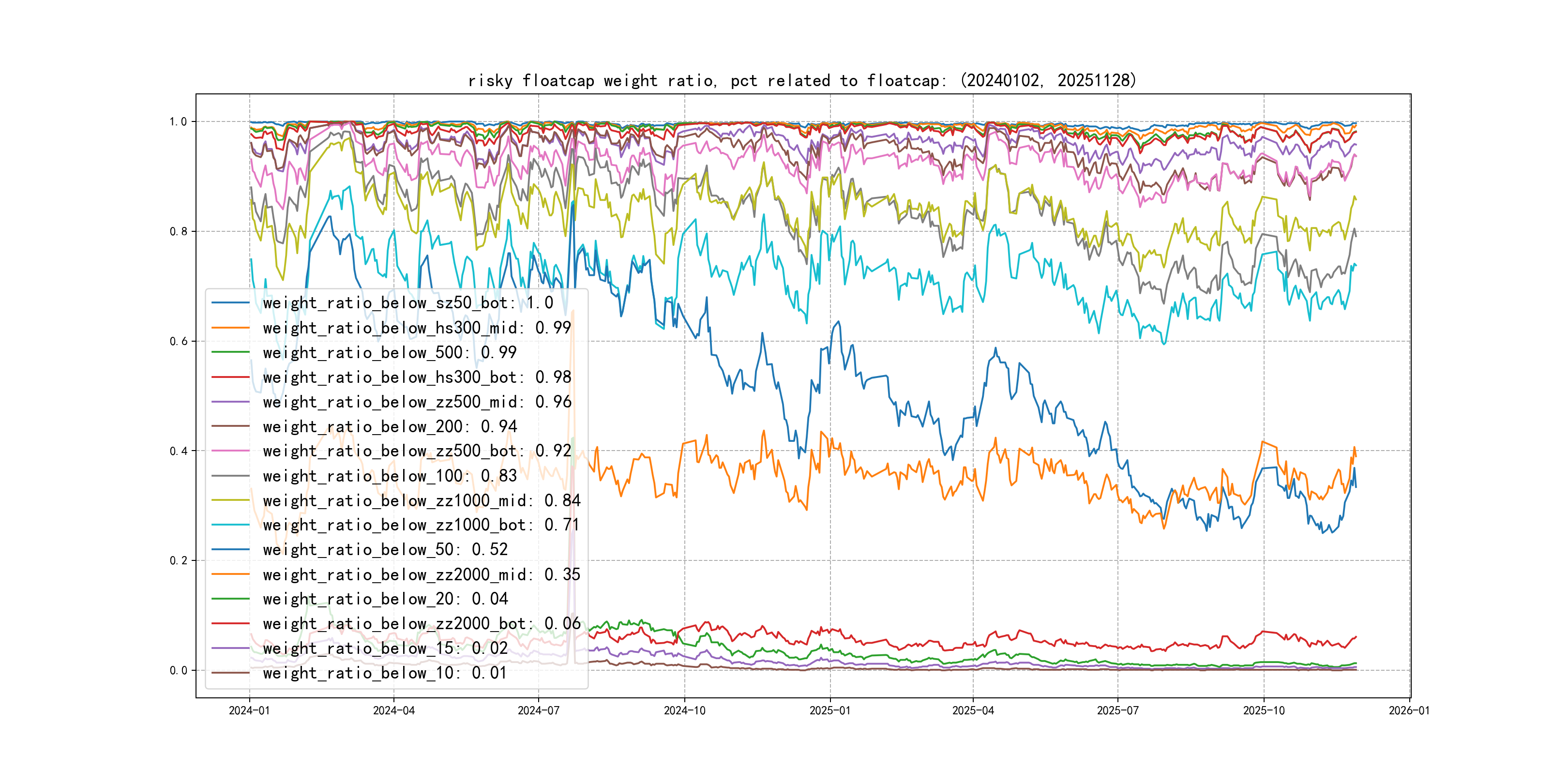
Task: Click legend entry weight_ratio_below_hs300_mid
Action: (x=417, y=328)
